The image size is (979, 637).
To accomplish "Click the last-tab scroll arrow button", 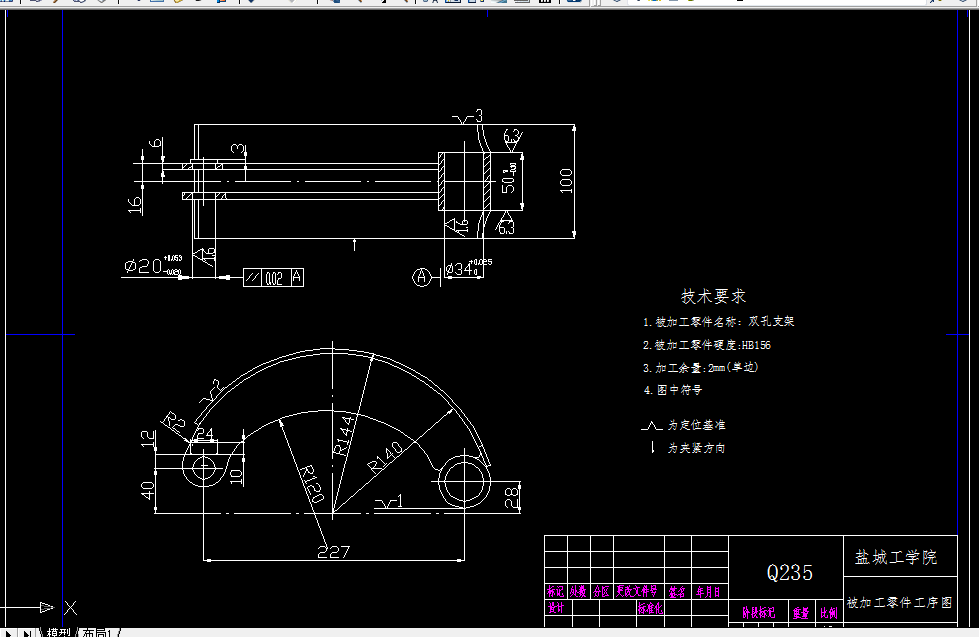I will click(x=27, y=633).
